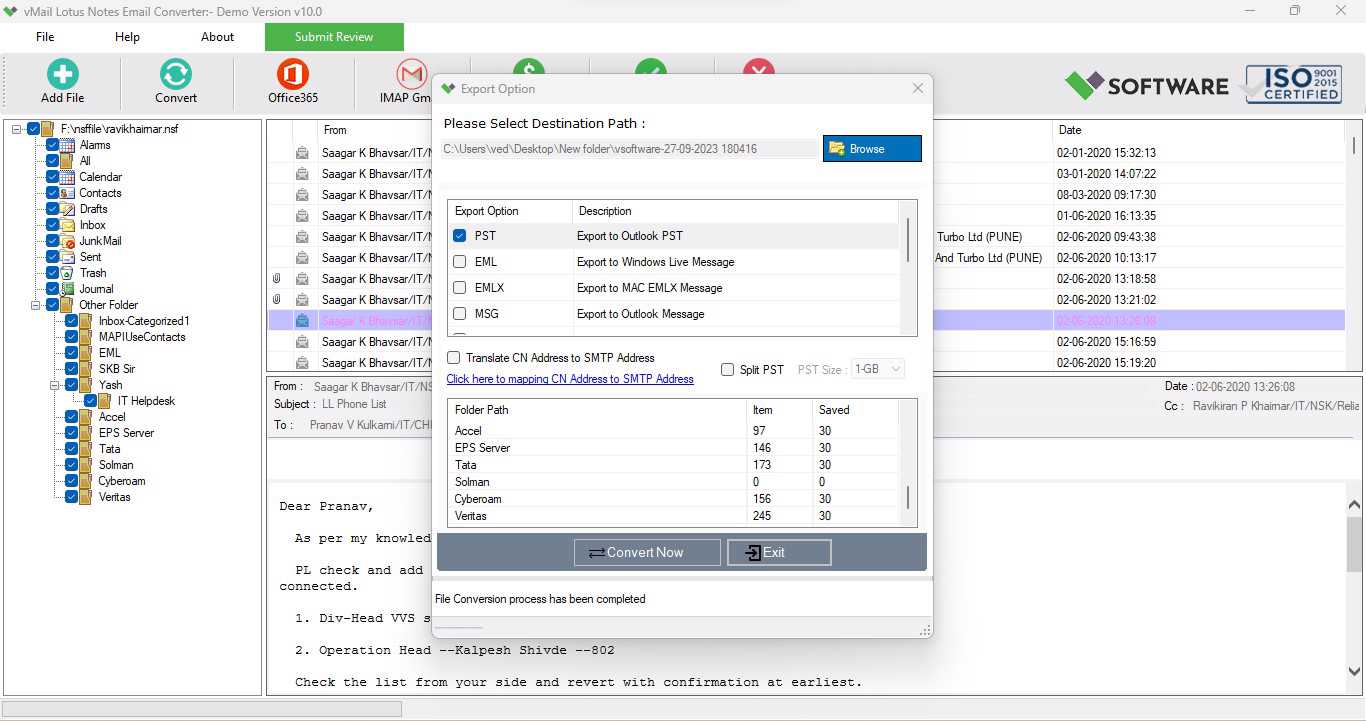
Task: Click envelope icon of 02-06-2020 15:19:20 email
Action: pyautogui.click(x=302, y=363)
